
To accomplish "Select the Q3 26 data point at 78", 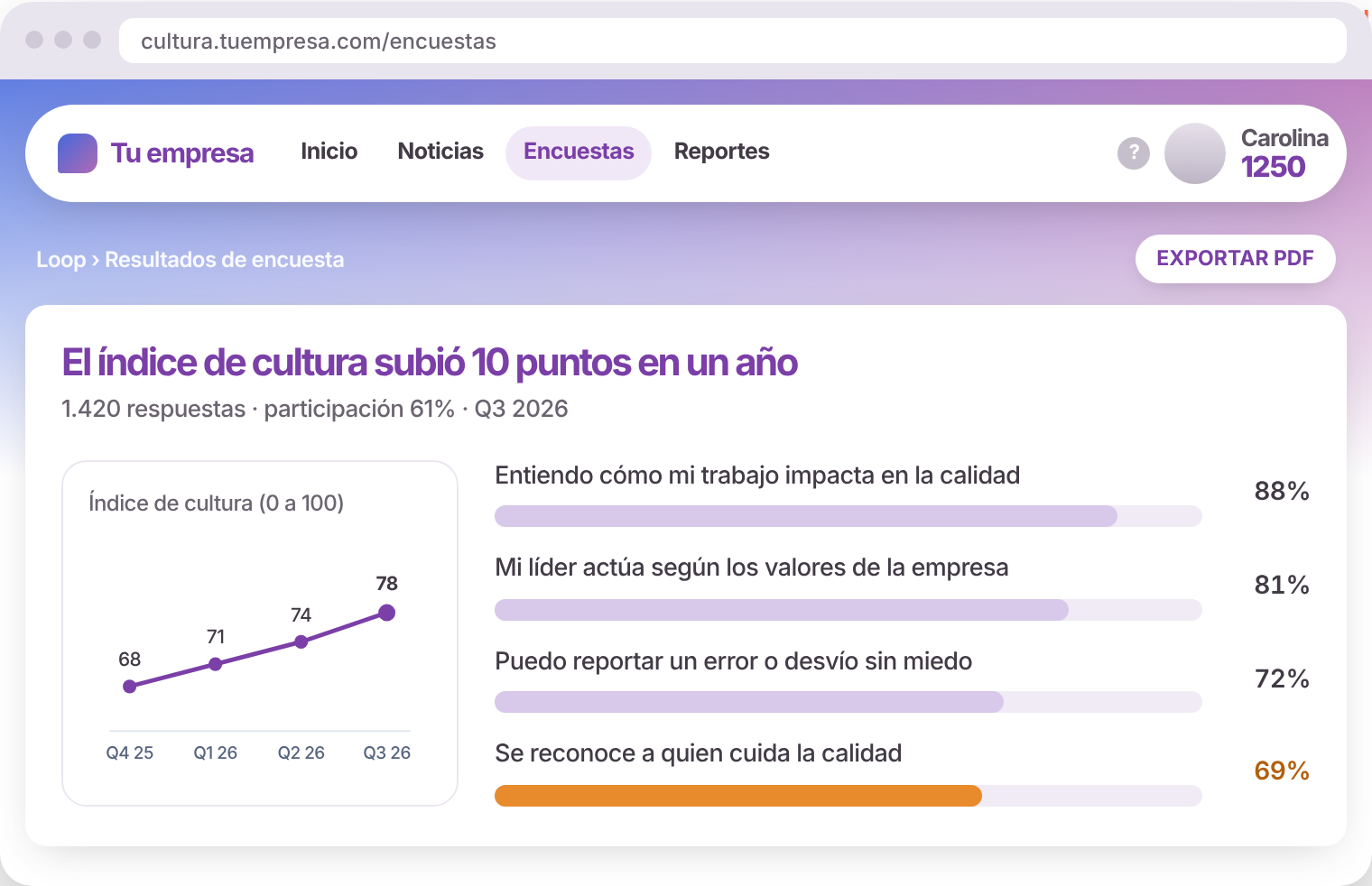I will coord(387,613).
